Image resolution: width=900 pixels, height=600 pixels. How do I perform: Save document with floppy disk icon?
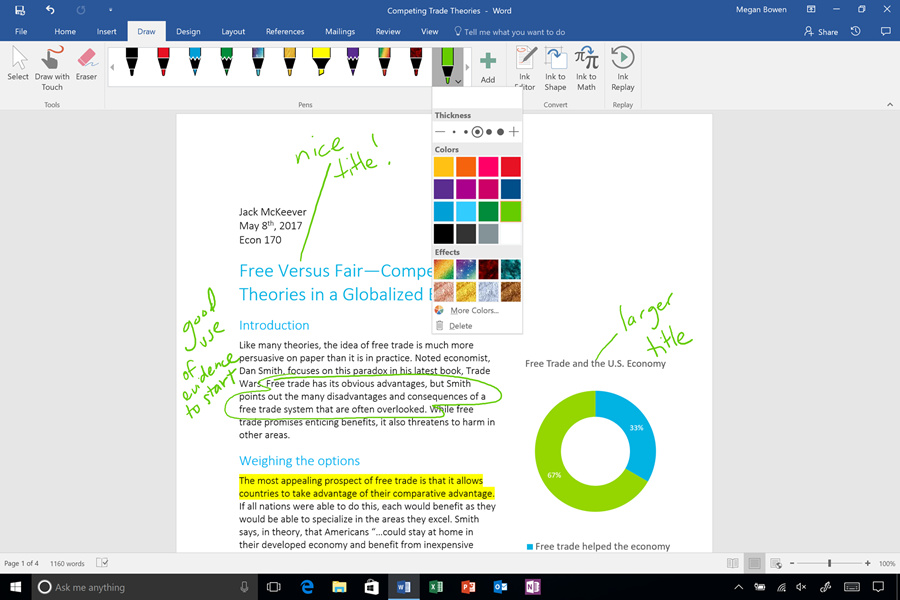(20, 10)
